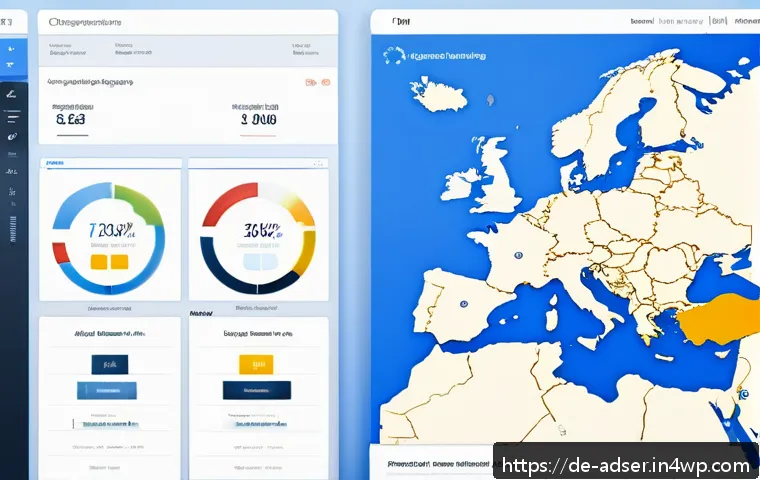Image resolution: width=760 pixels, height=480 pixels.
Task: Select the location marker over Spain on the map
Action: (464, 304)
